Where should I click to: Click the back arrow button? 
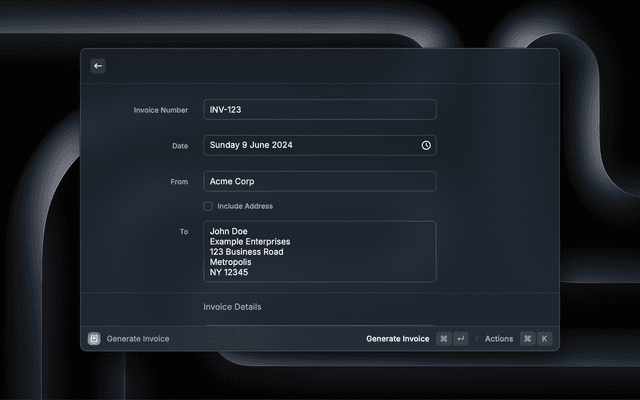pos(98,66)
